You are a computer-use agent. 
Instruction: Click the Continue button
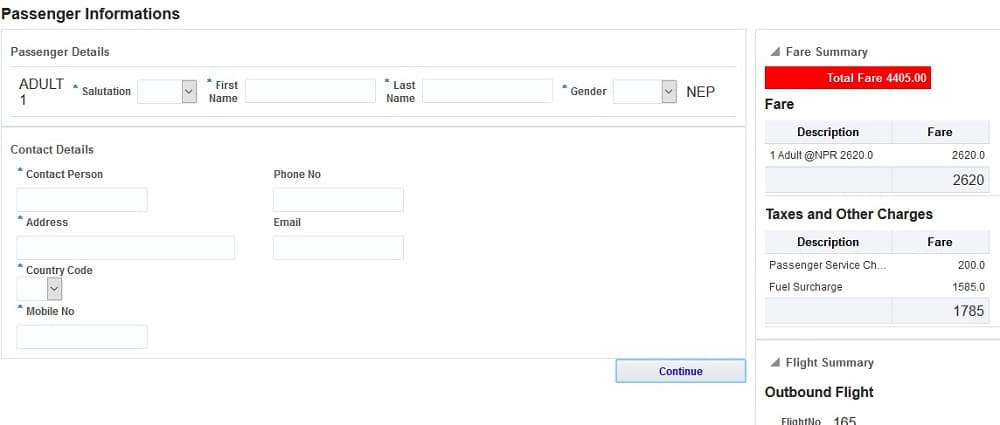[680, 371]
